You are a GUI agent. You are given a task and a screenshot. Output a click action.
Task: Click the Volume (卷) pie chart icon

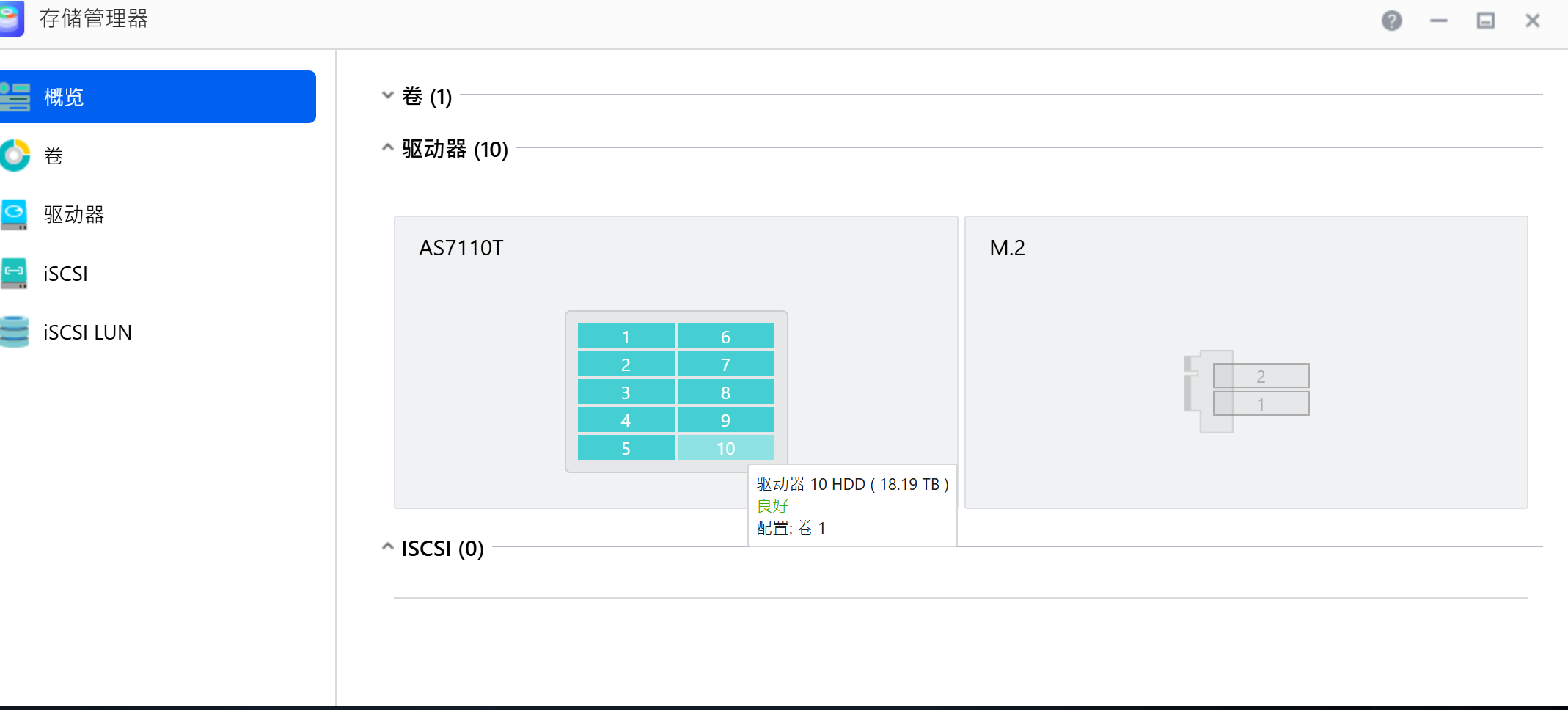15,155
